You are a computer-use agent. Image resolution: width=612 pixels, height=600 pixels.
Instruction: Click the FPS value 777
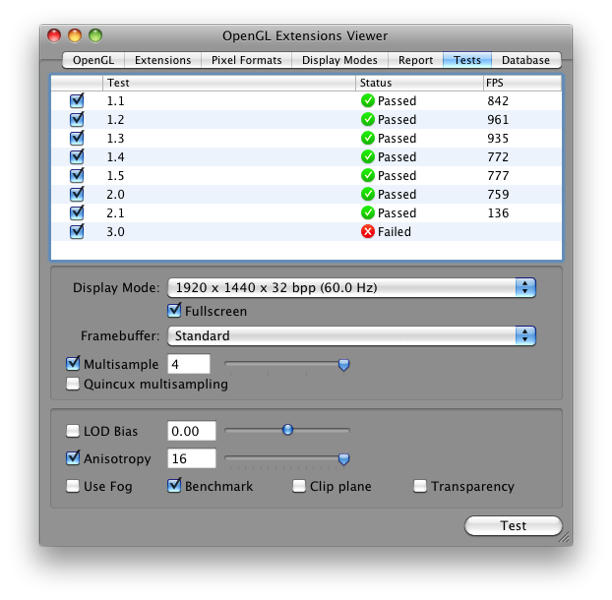498,176
